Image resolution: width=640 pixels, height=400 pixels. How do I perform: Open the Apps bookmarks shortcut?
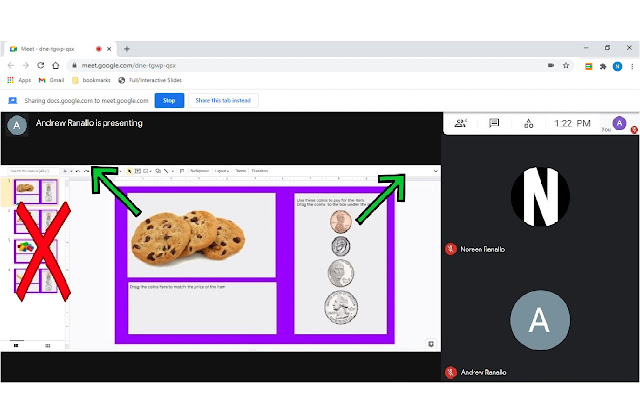[19, 80]
